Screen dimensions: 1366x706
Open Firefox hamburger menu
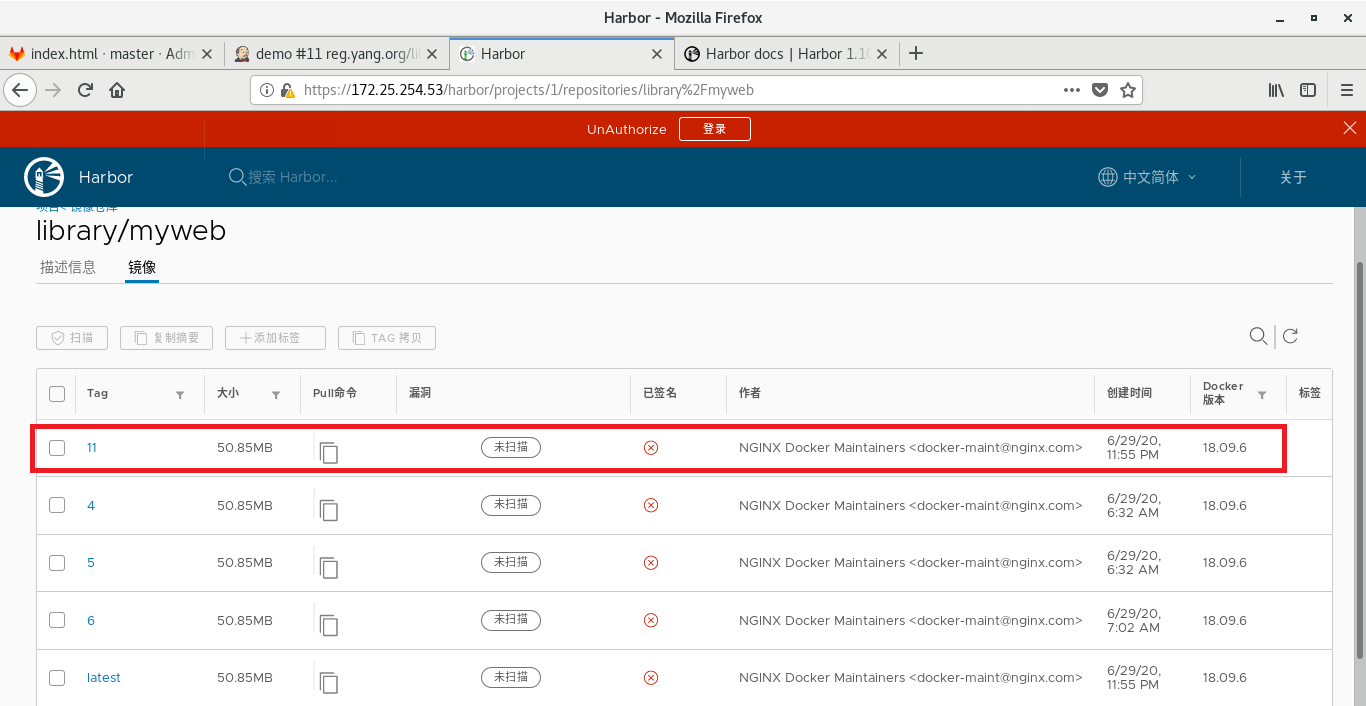pyautogui.click(x=1346, y=90)
